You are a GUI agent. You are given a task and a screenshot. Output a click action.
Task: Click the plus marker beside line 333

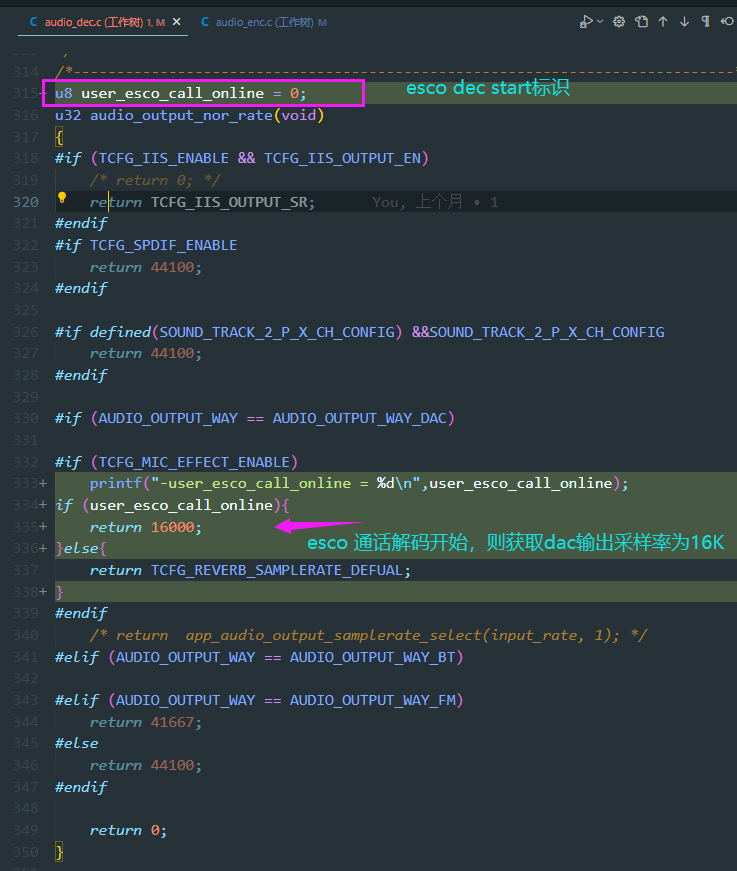43,483
